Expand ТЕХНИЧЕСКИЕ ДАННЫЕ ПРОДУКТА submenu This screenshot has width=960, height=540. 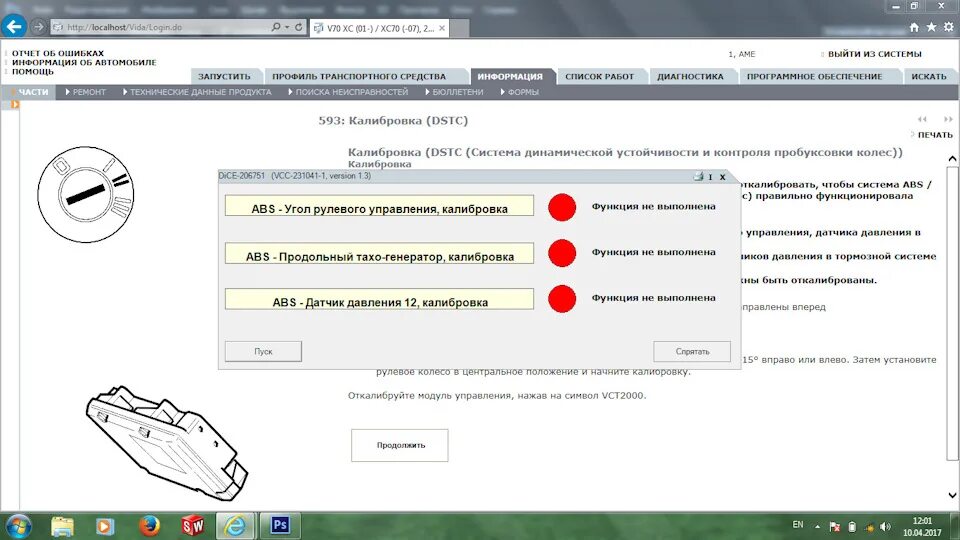[x=197, y=92]
